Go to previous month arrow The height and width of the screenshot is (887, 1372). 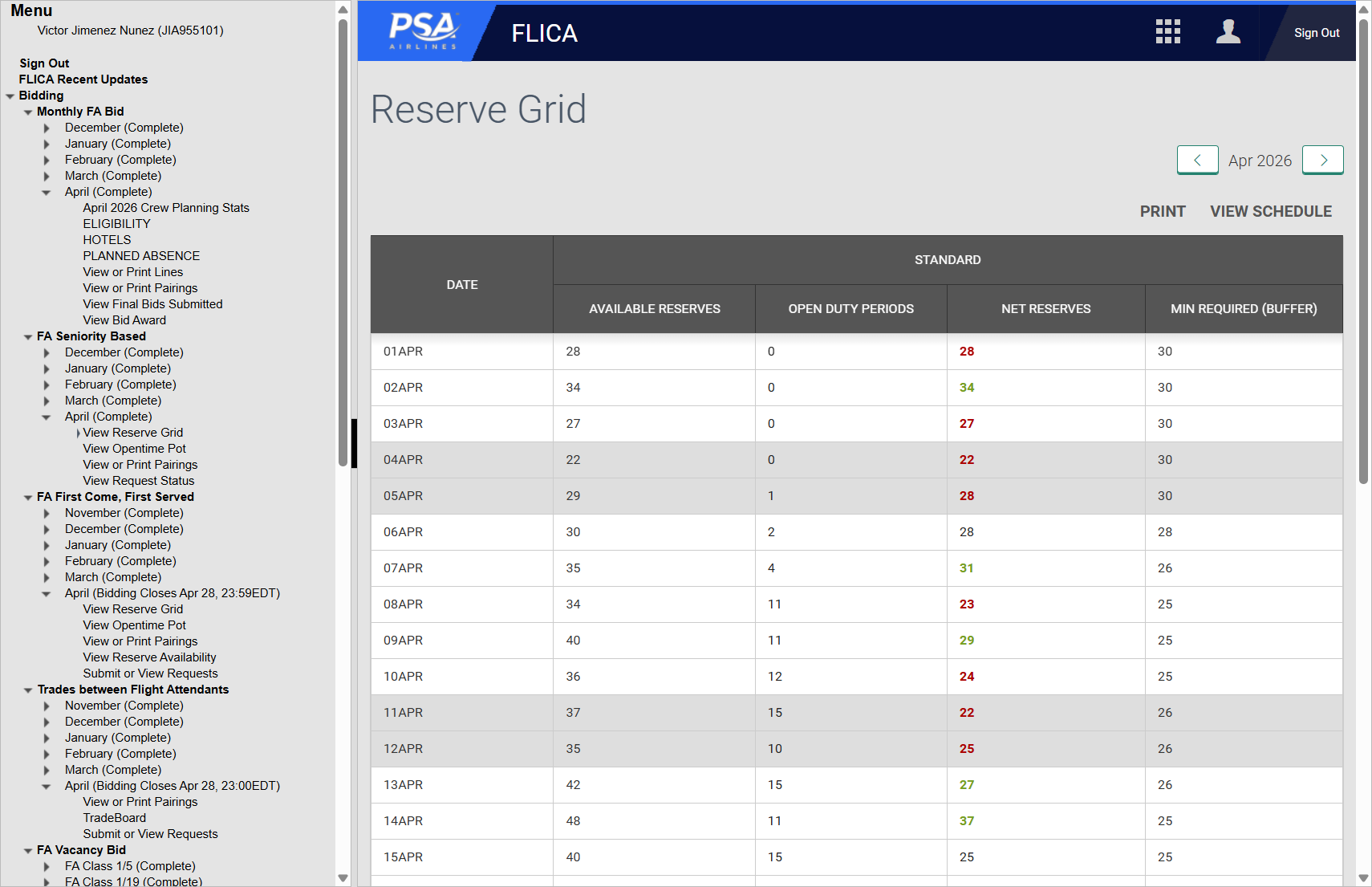coord(1197,160)
